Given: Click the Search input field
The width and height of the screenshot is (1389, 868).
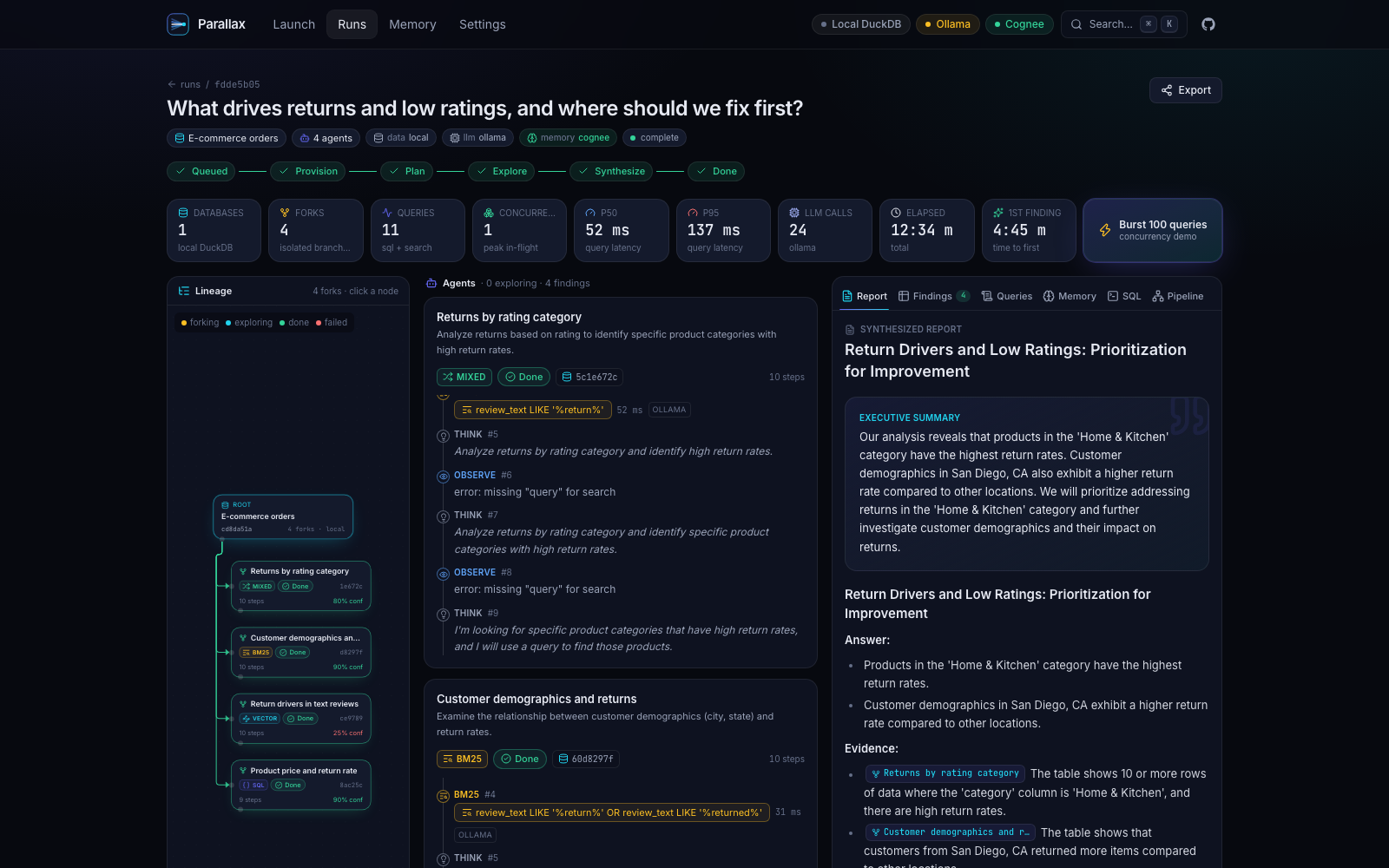Looking at the screenshot, I should point(1124,24).
